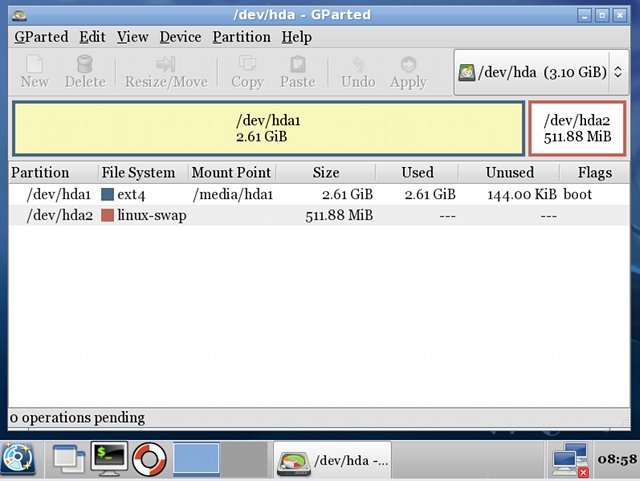Switch to the first blue workspace pager

pos(196,460)
